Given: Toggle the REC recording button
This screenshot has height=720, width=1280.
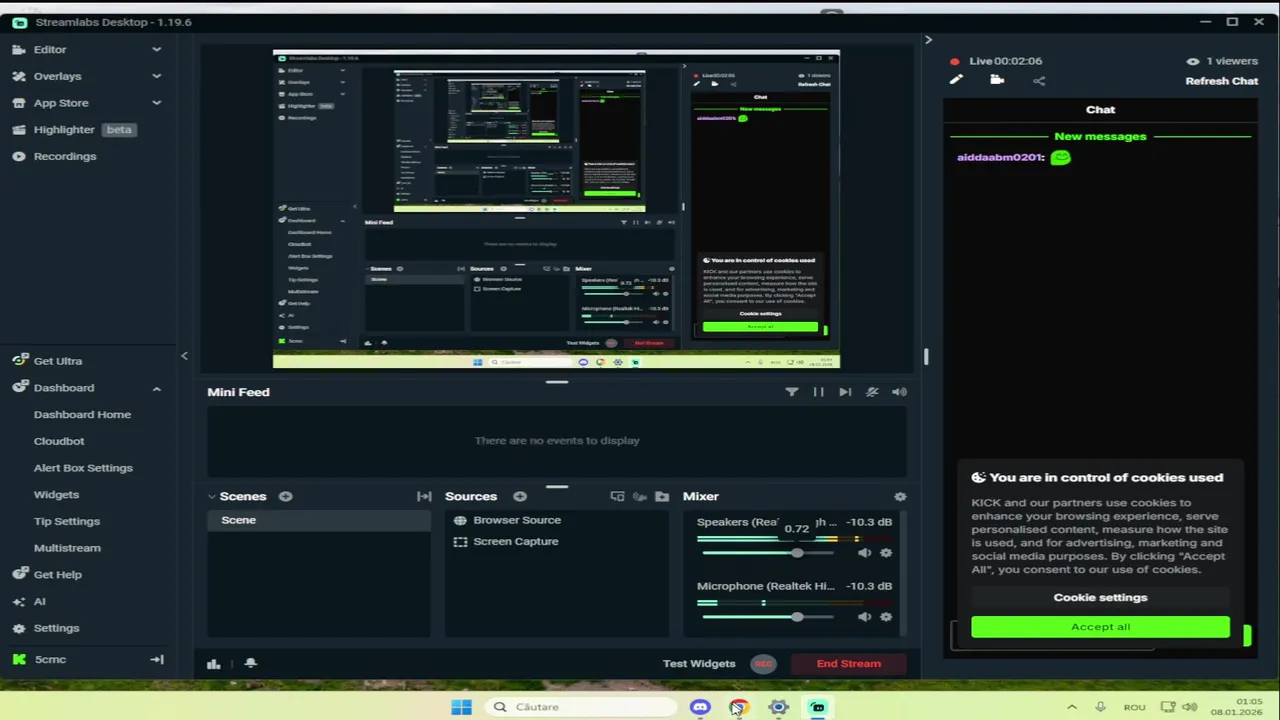Looking at the screenshot, I should [x=763, y=663].
